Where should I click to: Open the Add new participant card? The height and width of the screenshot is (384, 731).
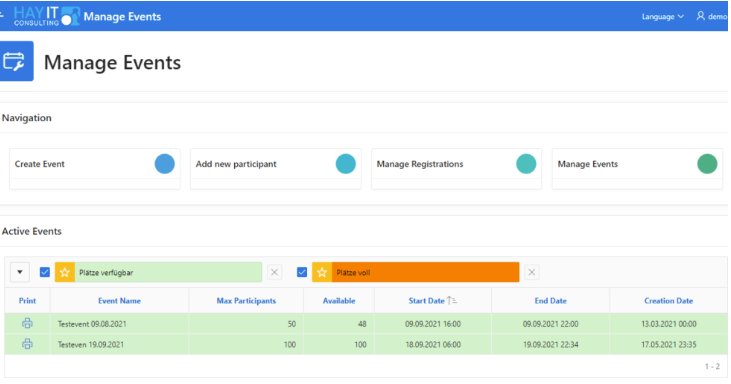tap(276, 169)
